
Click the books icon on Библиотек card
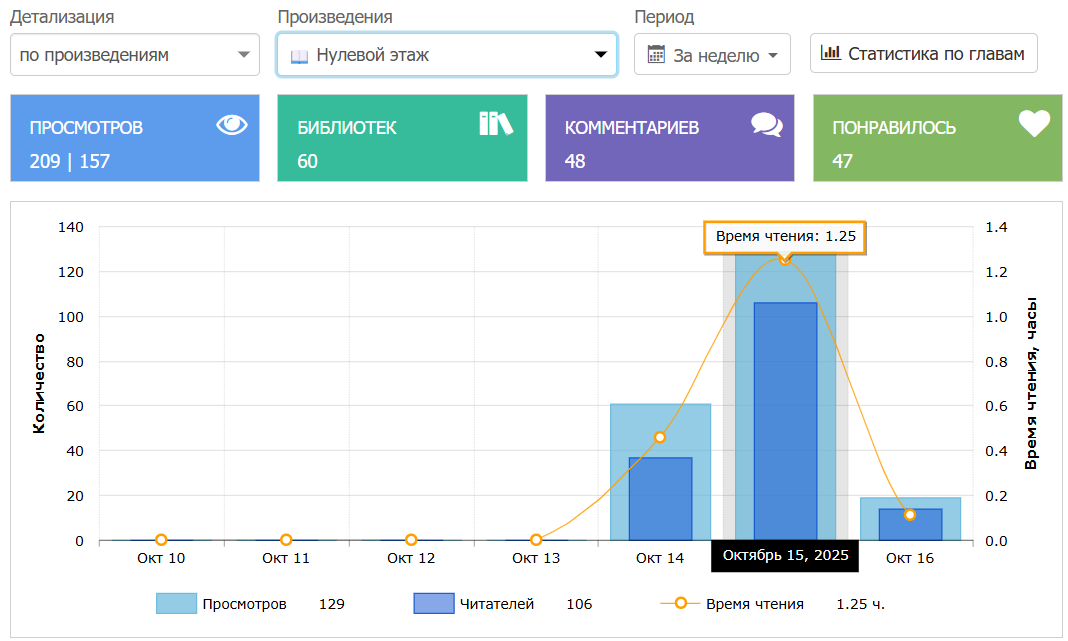[x=496, y=123]
